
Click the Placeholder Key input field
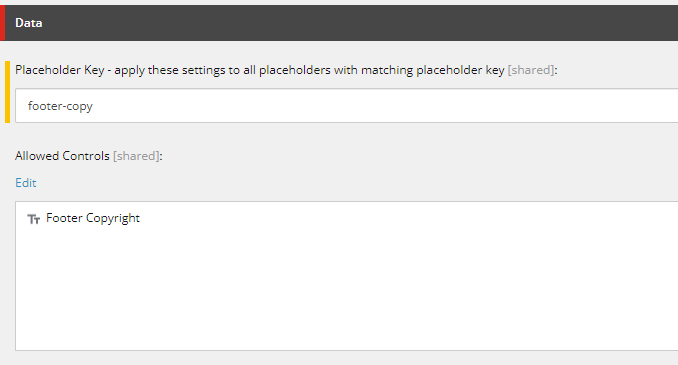click(x=346, y=106)
